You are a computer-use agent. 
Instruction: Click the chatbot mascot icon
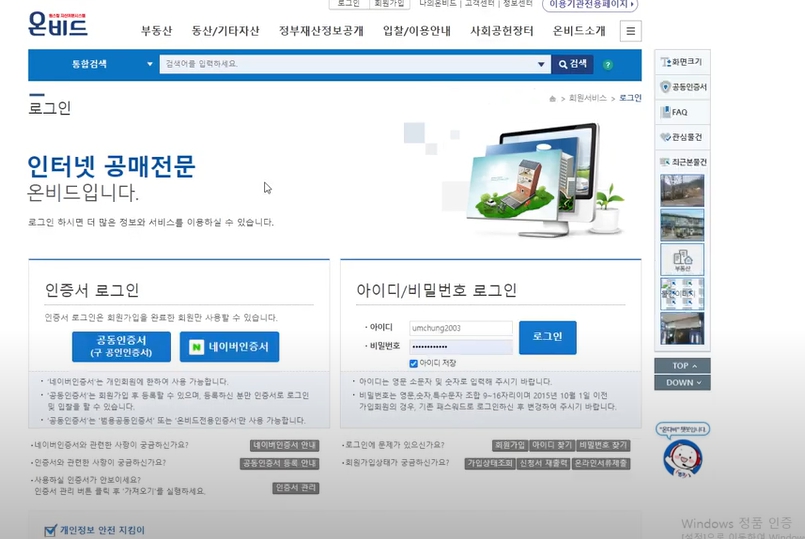pos(683,458)
